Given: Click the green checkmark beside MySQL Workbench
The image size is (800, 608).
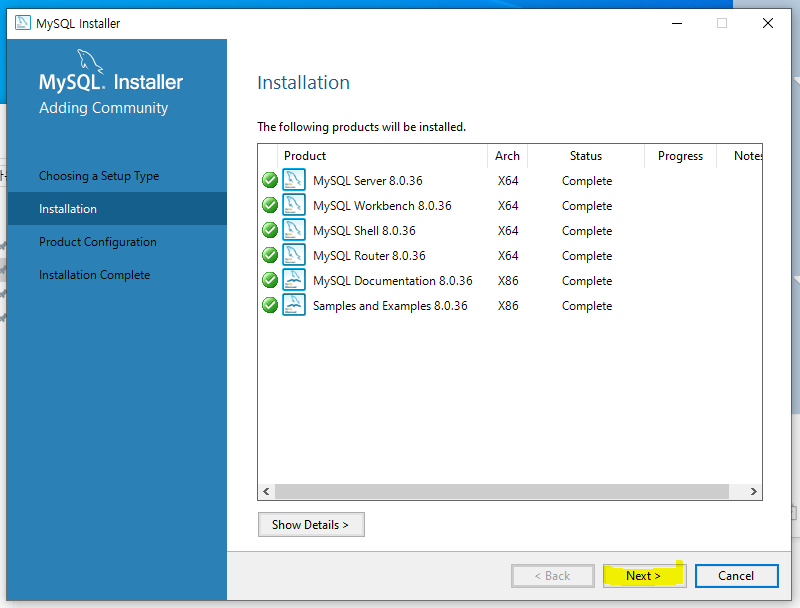Looking at the screenshot, I should [269, 205].
